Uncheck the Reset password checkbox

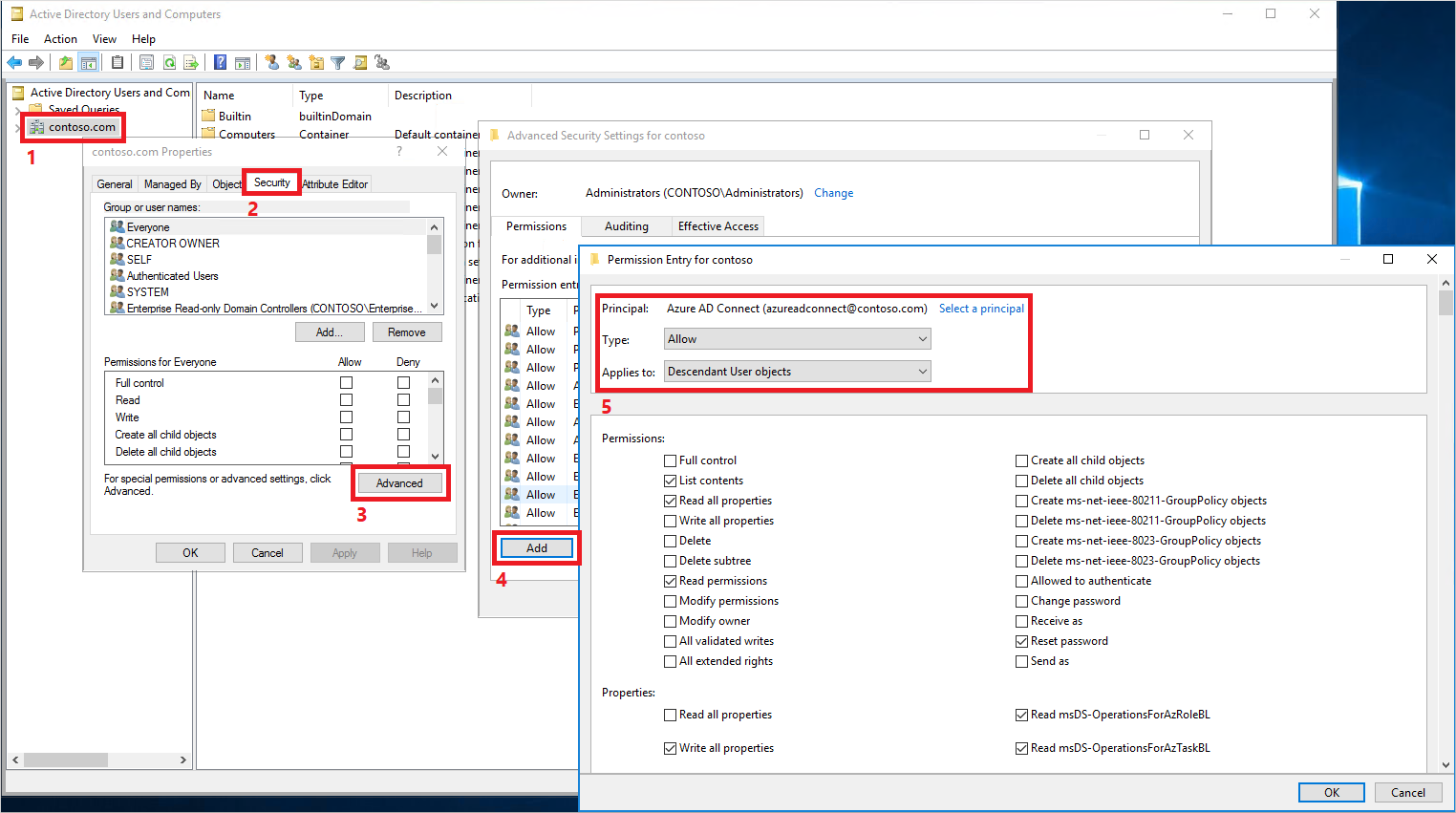(x=1021, y=641)
